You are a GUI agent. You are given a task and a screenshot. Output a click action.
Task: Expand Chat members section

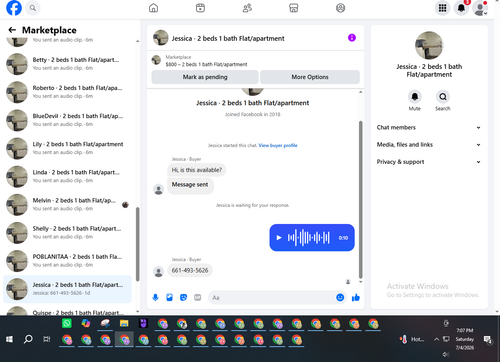pyautogui.click(x=429, y=127)
